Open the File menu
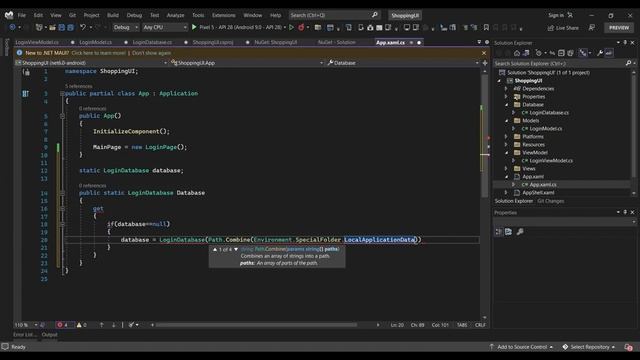The image size is (640, 360). pos(22,15)
